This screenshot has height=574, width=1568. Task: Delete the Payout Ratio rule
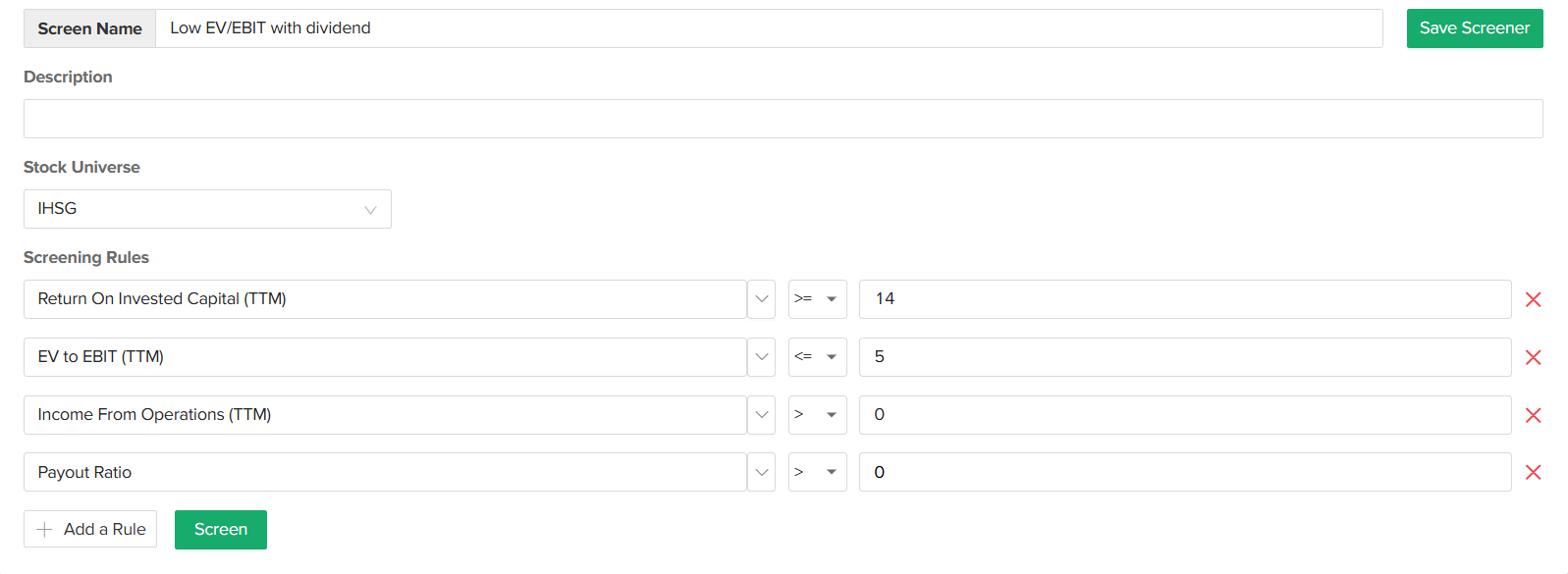point(1533,472)
